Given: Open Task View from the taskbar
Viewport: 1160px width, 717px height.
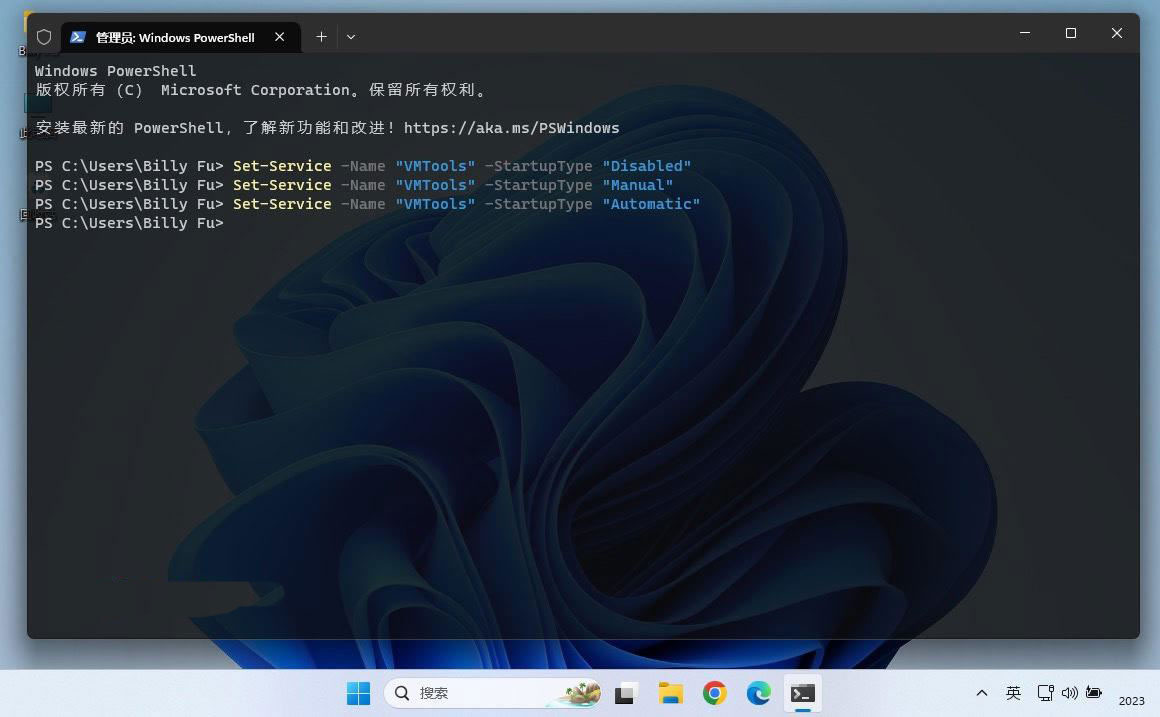Looking at the screenshot, I should [627, 693].
